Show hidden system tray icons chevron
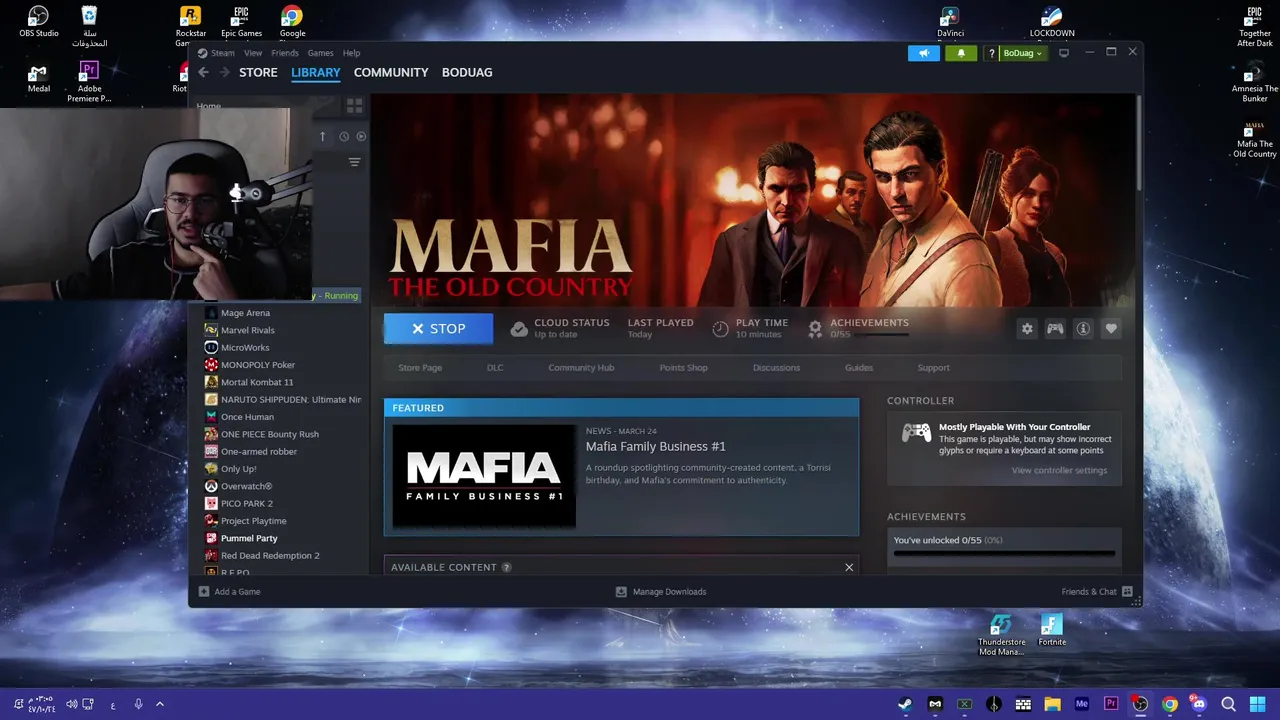The width and height of the screenshot is (1280, 720). point(159,704)
